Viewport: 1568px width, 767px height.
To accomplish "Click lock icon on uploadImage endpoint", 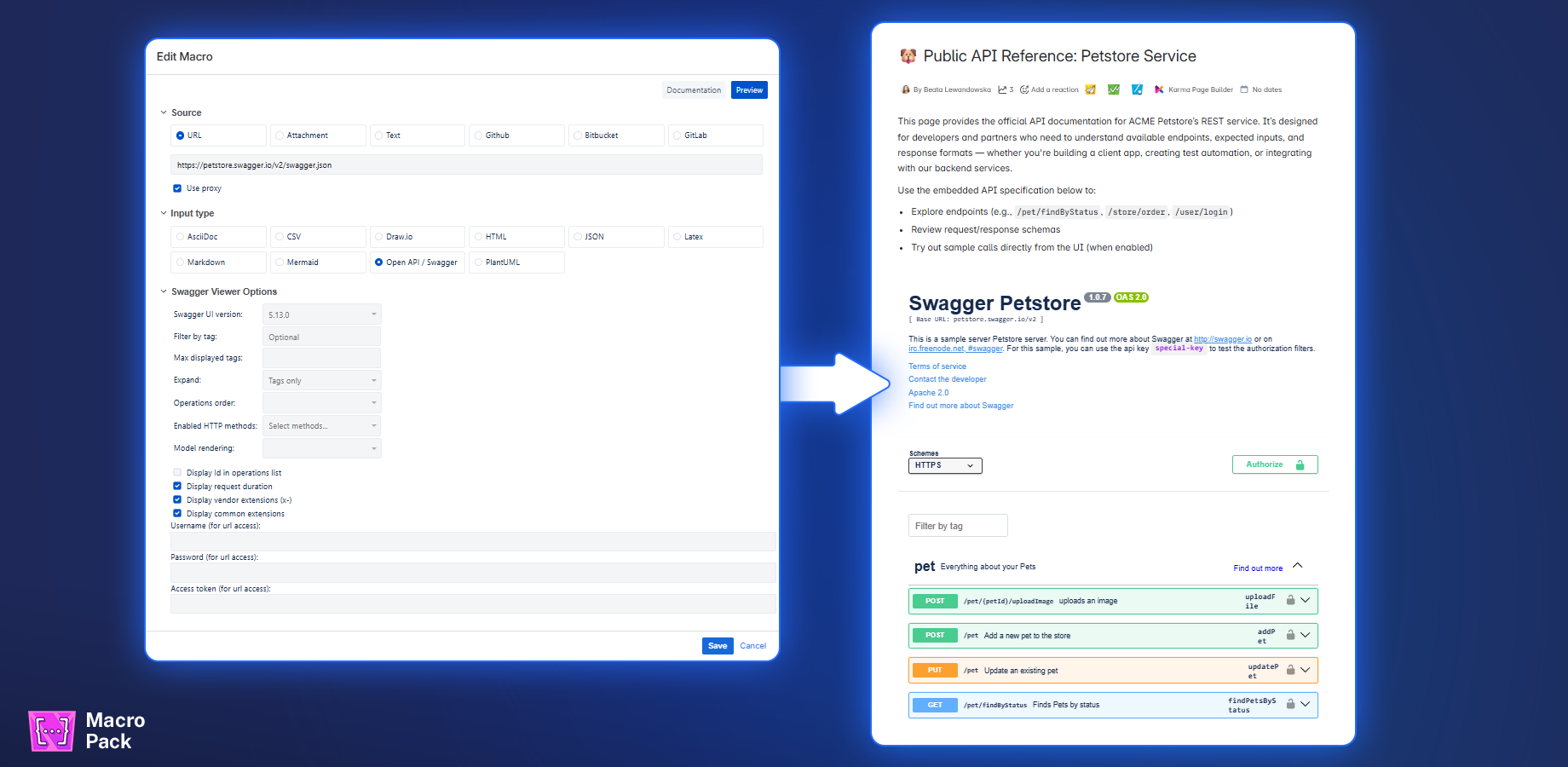I will pos(1290,601).
